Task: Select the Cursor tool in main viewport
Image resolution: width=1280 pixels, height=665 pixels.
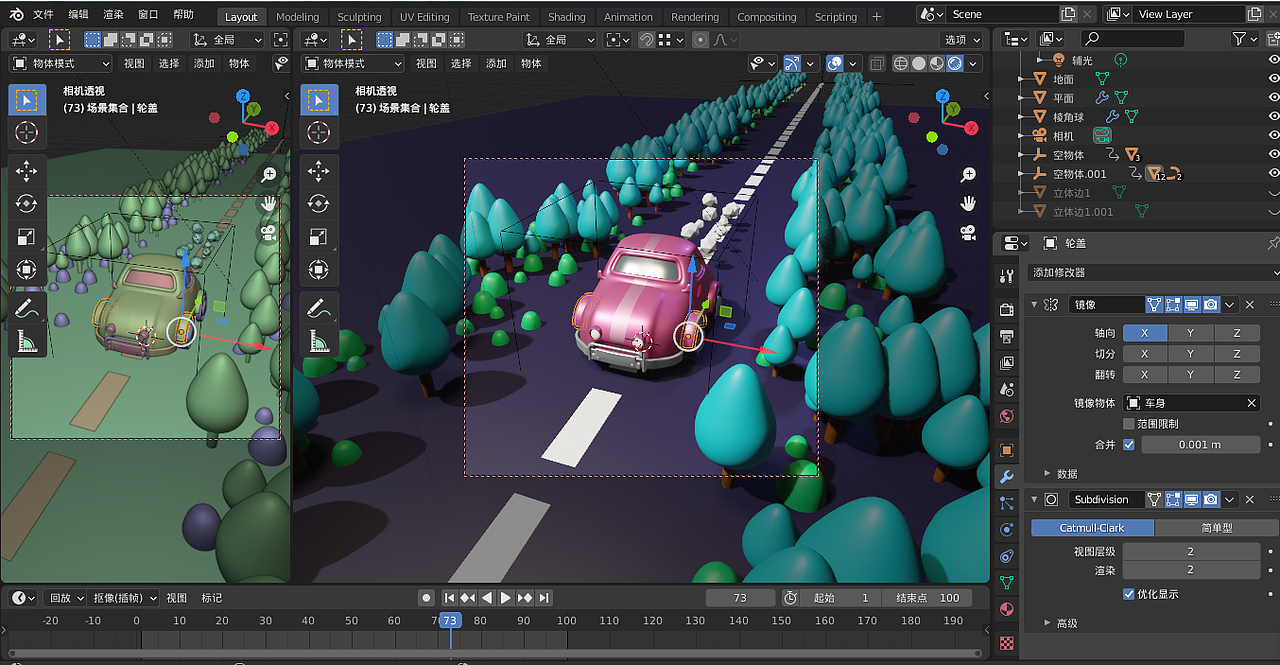Action: click(318, 132)
